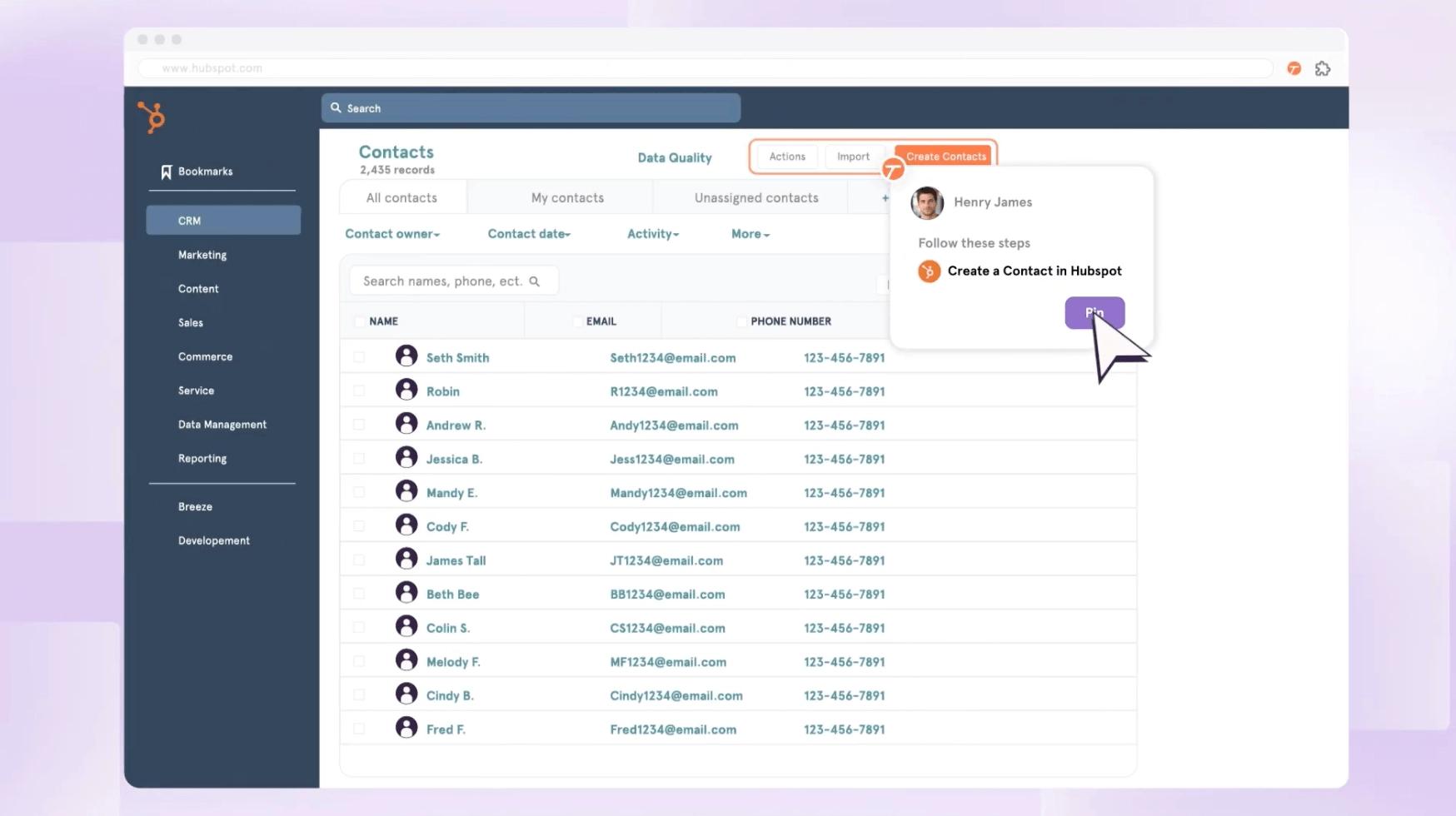
Task: Click Andrew R.'s avatar icon
Action: 406,424
